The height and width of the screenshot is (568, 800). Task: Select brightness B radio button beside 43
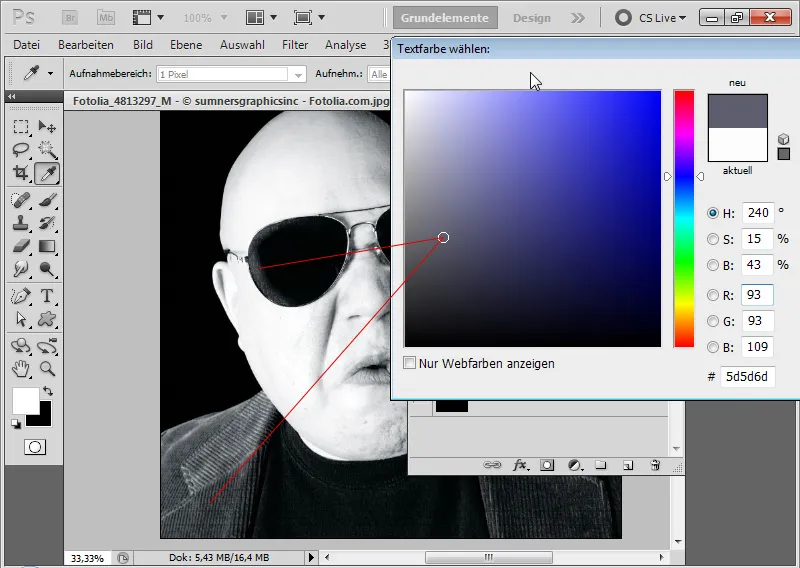click(713, 265)
